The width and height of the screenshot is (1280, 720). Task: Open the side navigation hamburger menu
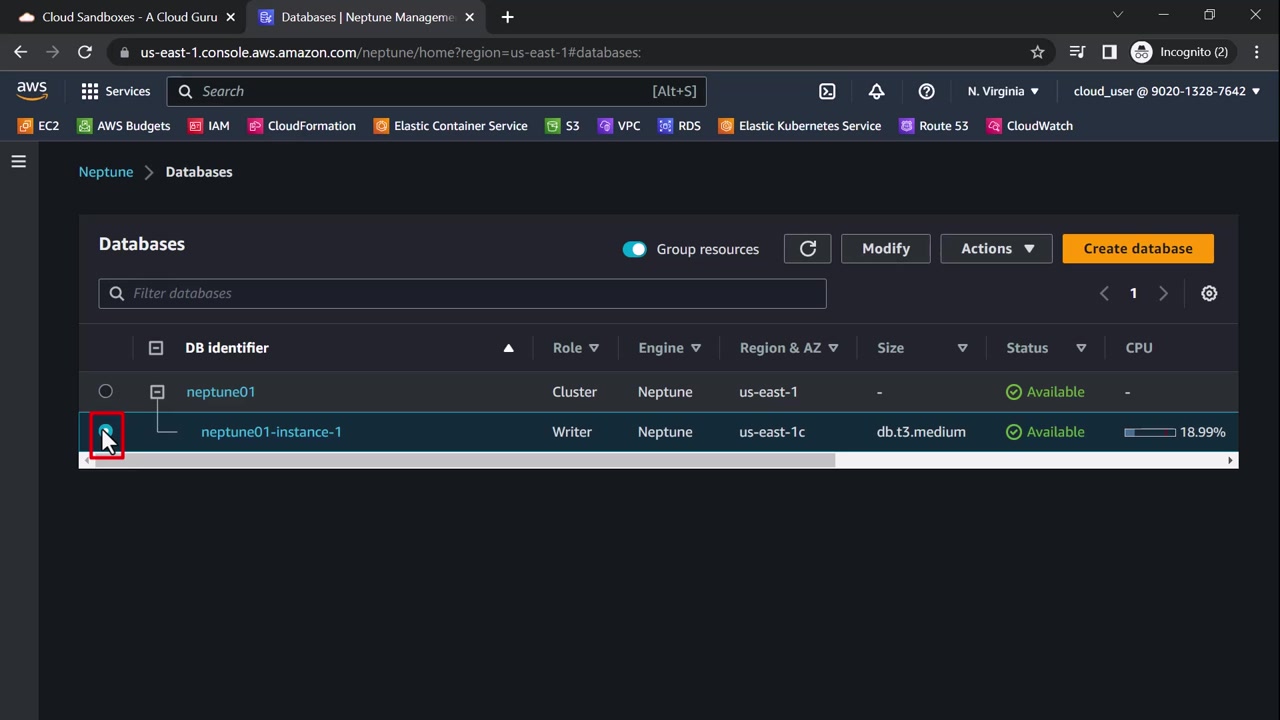pos(19,161)
